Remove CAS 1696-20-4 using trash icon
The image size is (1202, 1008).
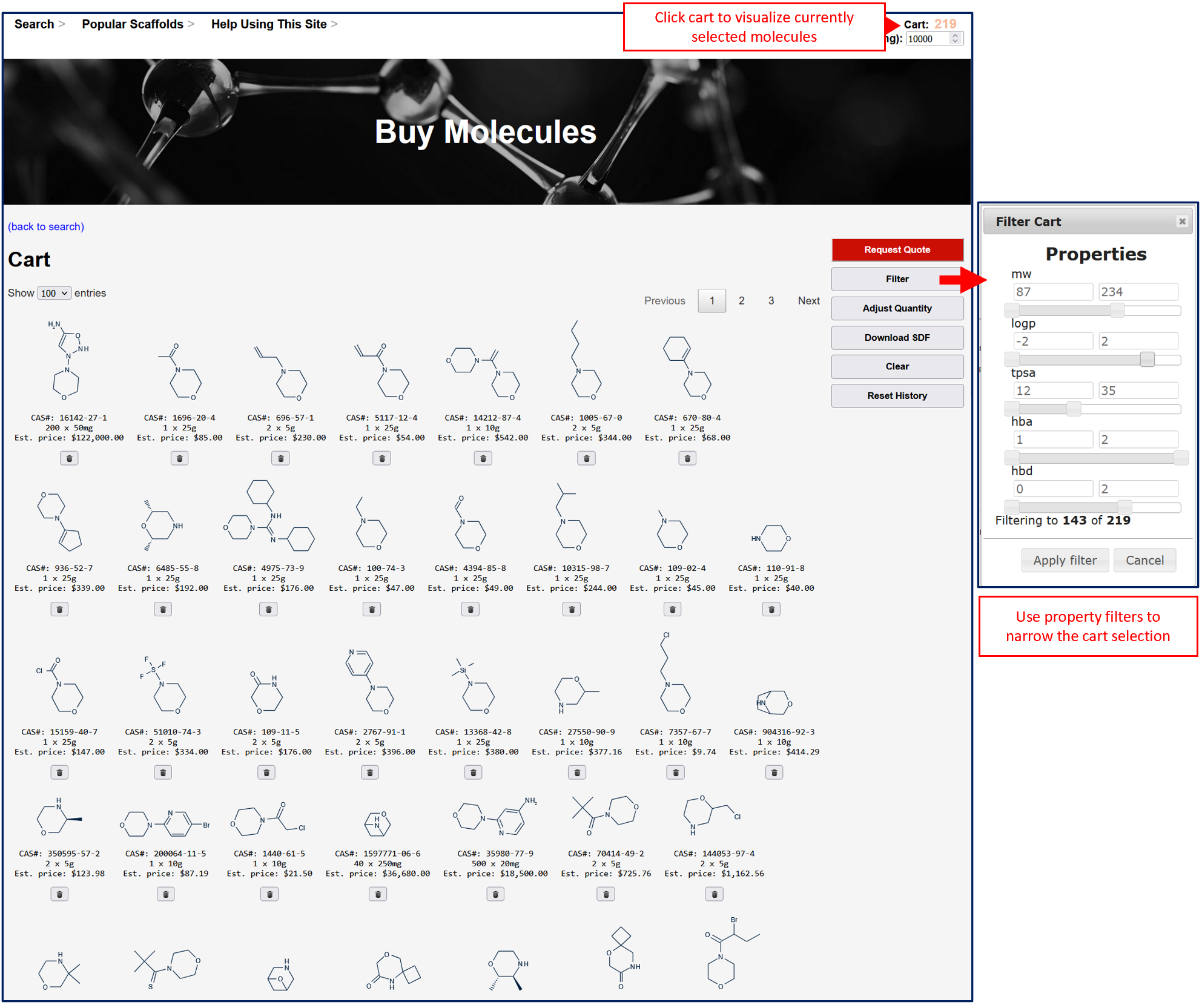[x=179, y=458]
